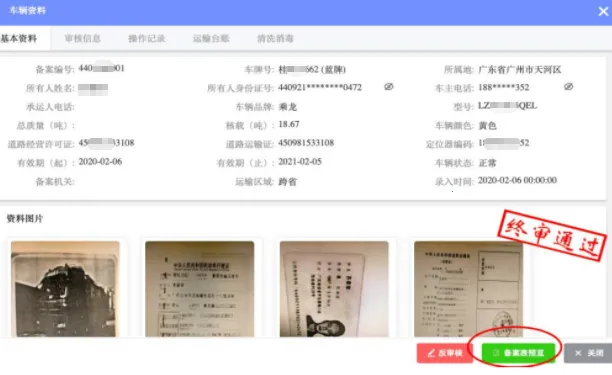Close the 车辆资料 dialog with the X
This screenshot has height=375, width=612.
pos(603,11)
